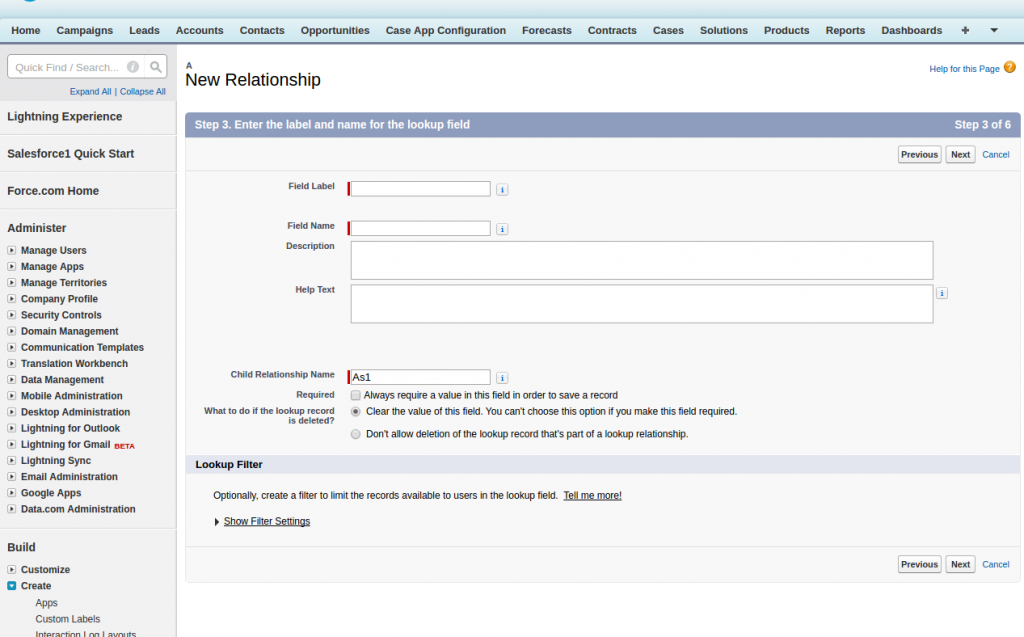The image size is (1024, 637).
Task: Open the Opportunities tab
Action: point(335,31)
